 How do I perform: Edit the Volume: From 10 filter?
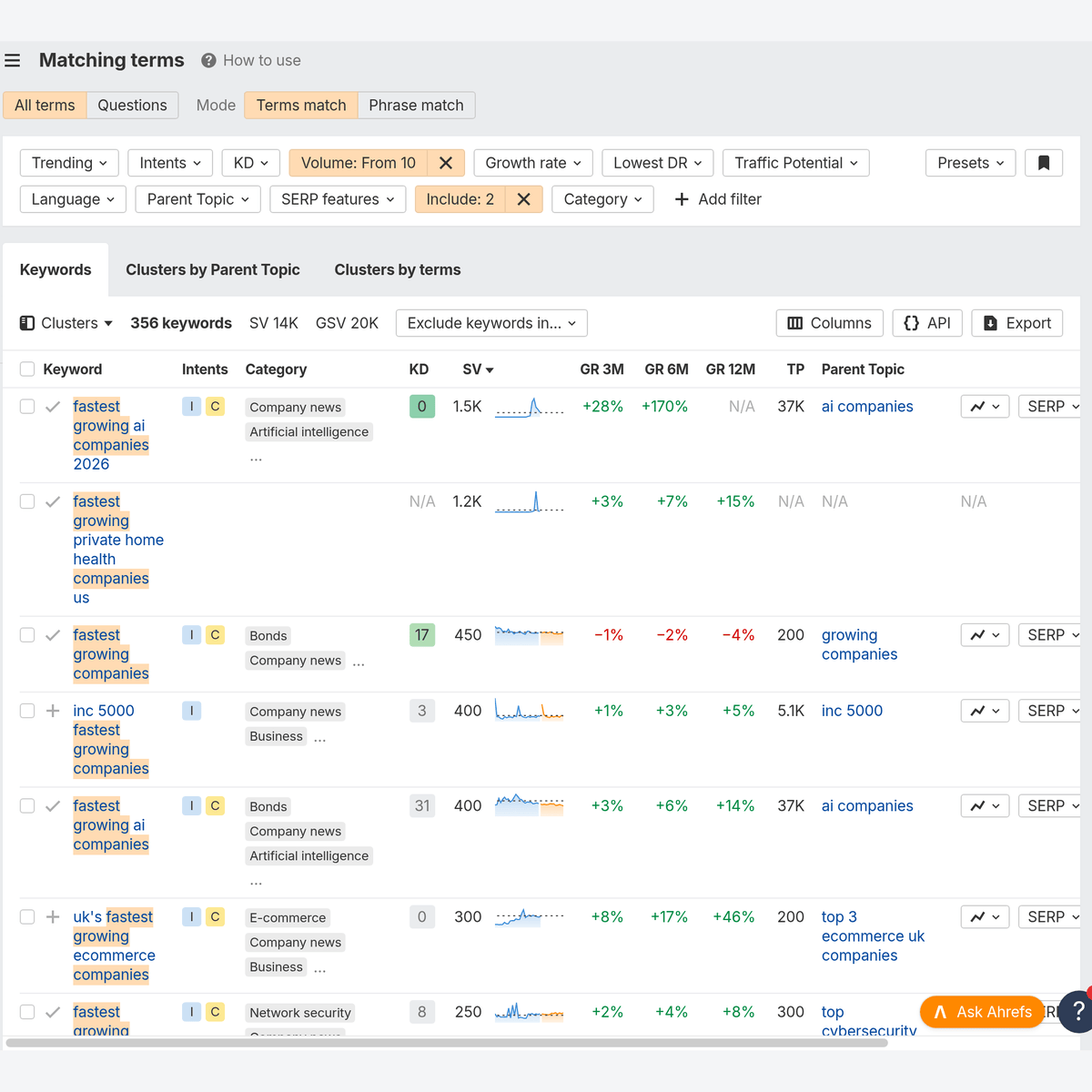[x=359, y=163]
